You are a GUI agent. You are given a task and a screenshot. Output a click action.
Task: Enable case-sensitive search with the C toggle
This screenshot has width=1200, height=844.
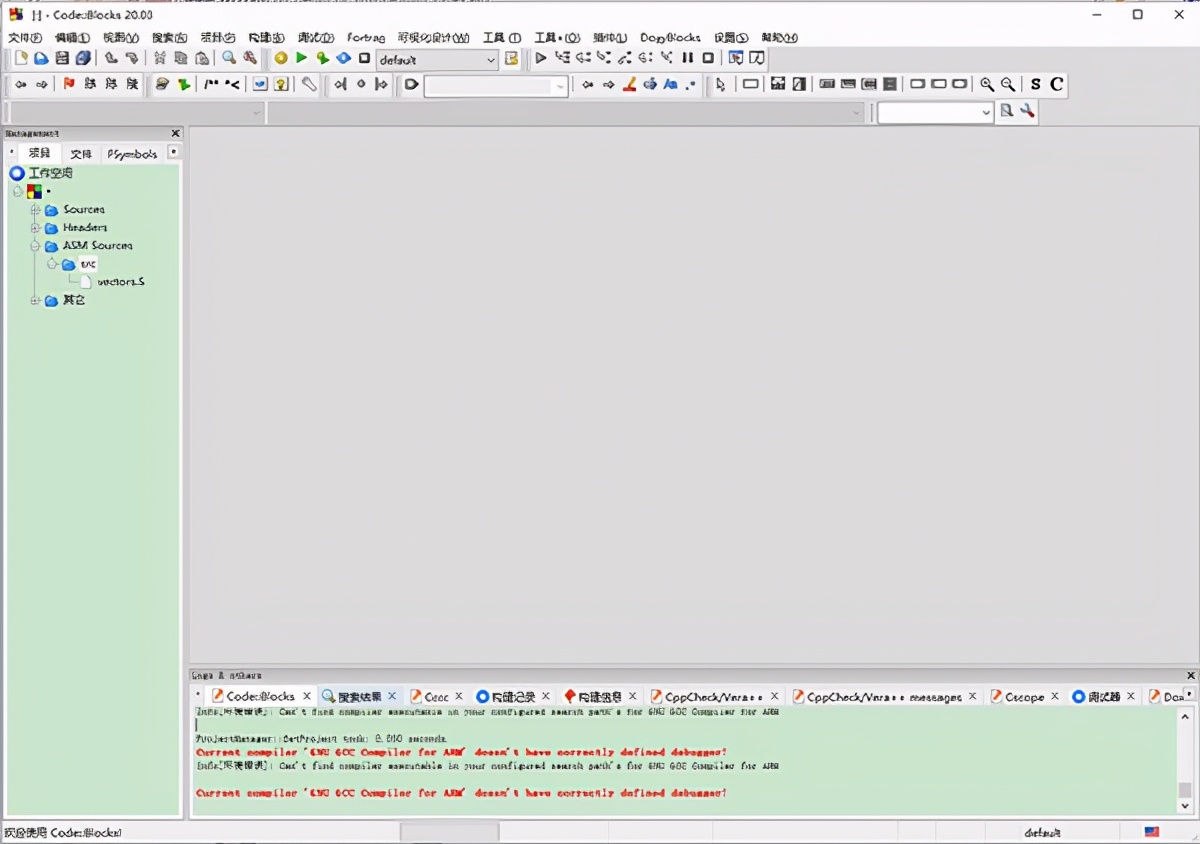[x=1057, y=85]
